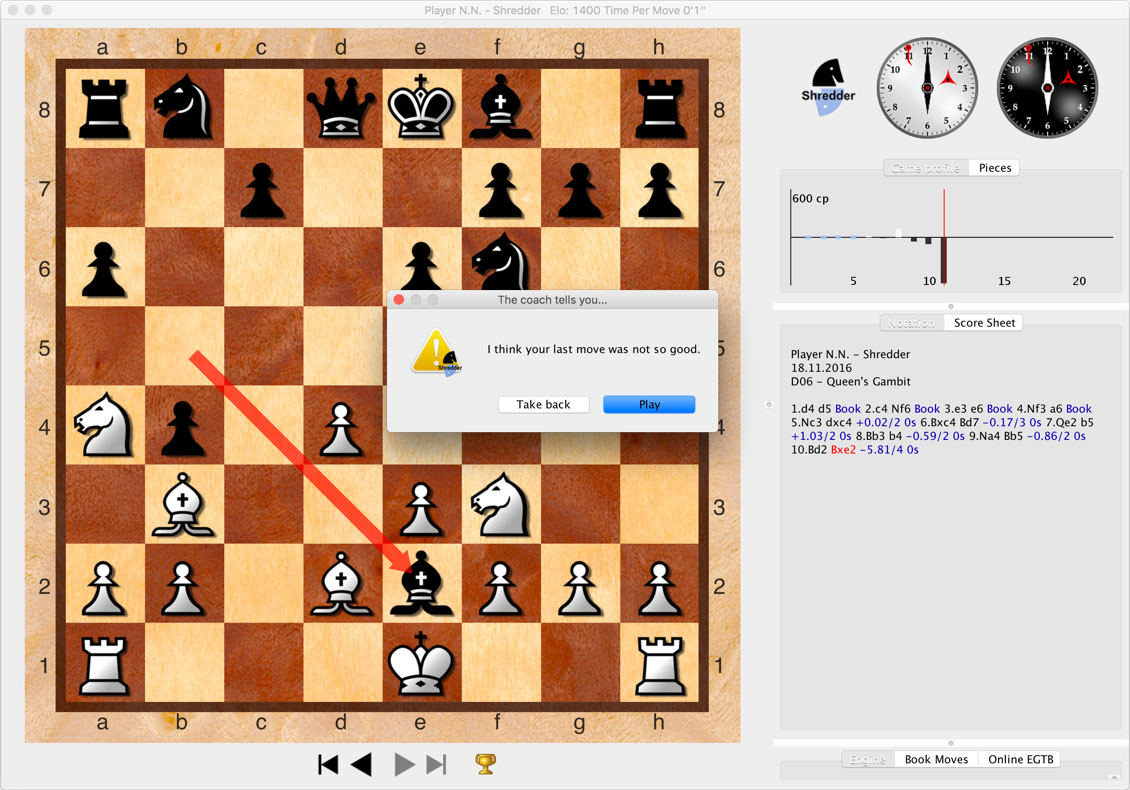Select the white rook on a1
The width and height of the screenshot is (1130, 790).
104,665
